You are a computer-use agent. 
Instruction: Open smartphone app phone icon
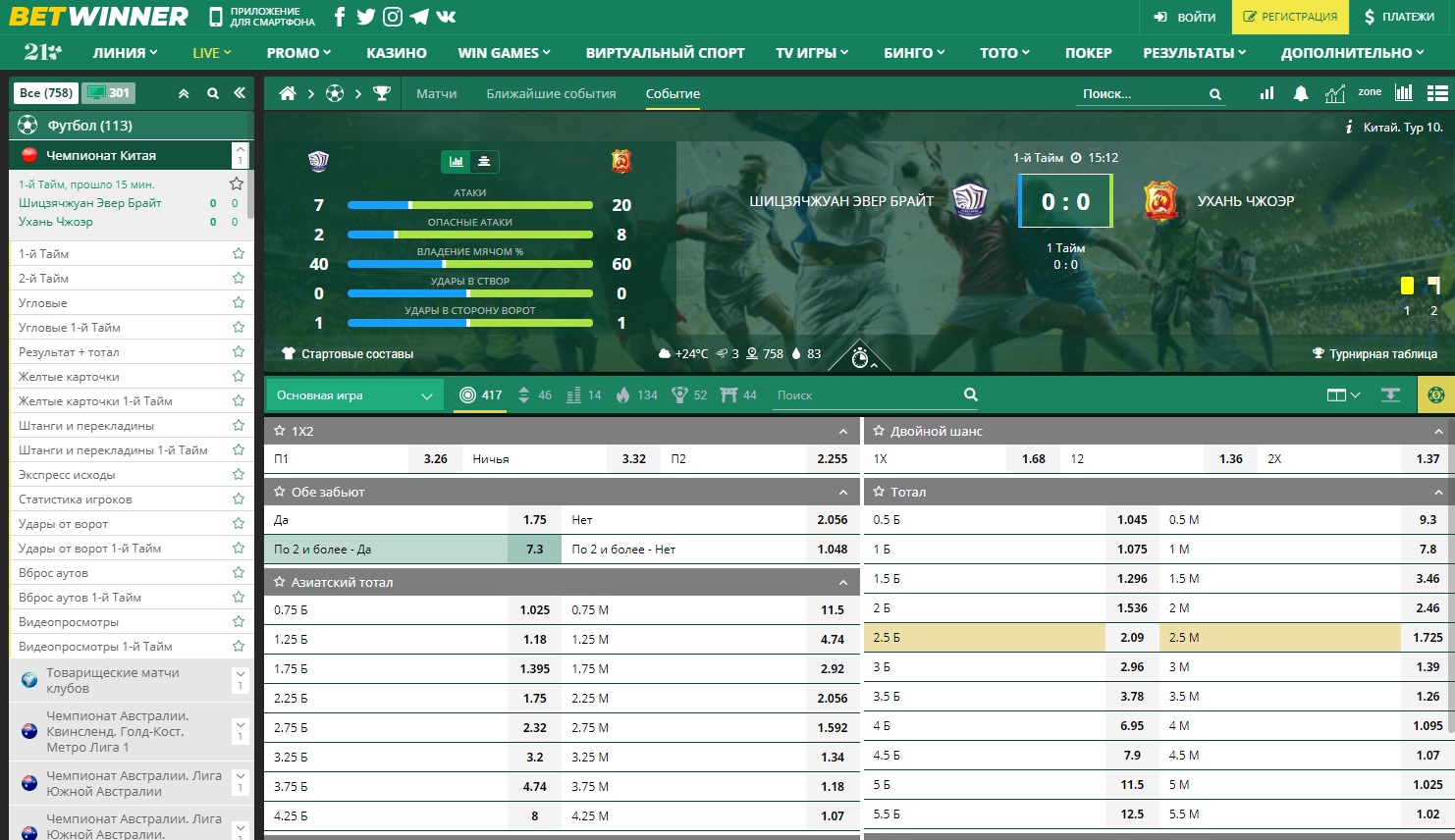pos(216,17)
